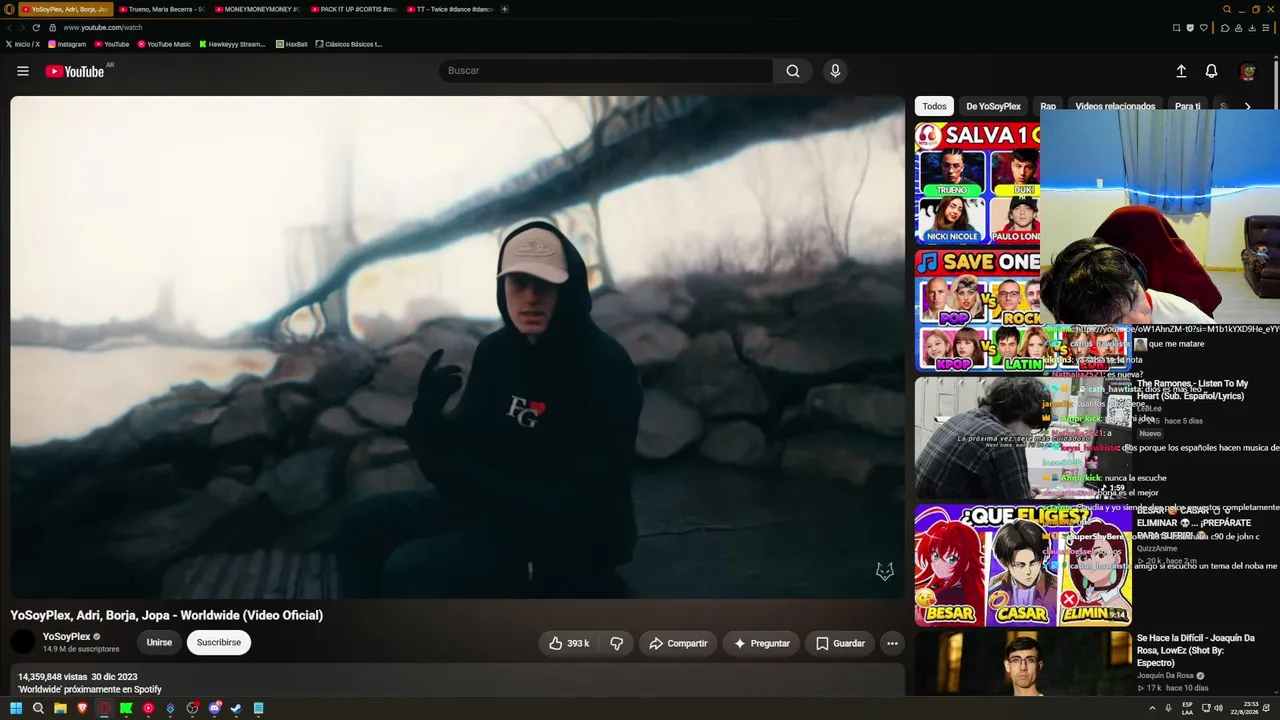Viewport: 1280px width, 720px height.
Task: Click the Guardar button
Action: click(x=840, y=643)
